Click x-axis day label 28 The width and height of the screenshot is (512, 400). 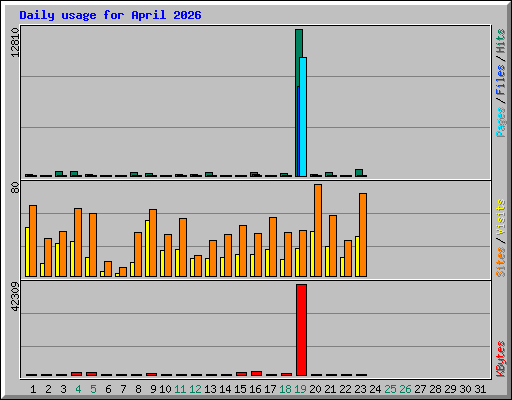(x=435, y=389)
